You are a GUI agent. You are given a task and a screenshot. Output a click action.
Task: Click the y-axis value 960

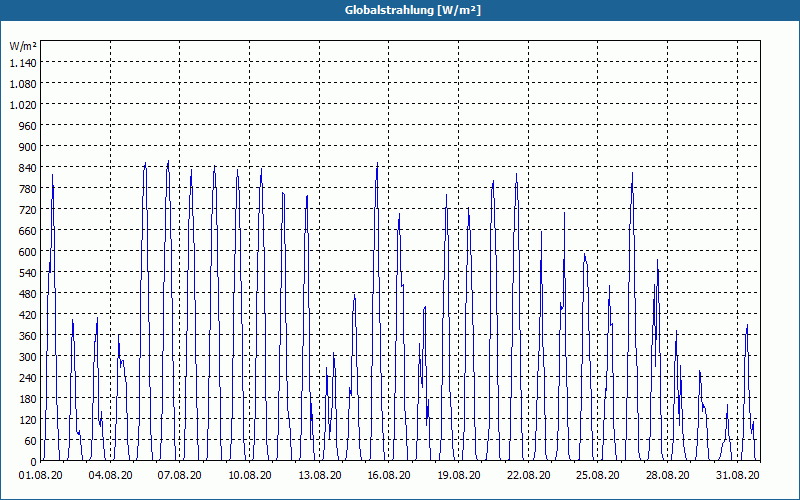28,126
